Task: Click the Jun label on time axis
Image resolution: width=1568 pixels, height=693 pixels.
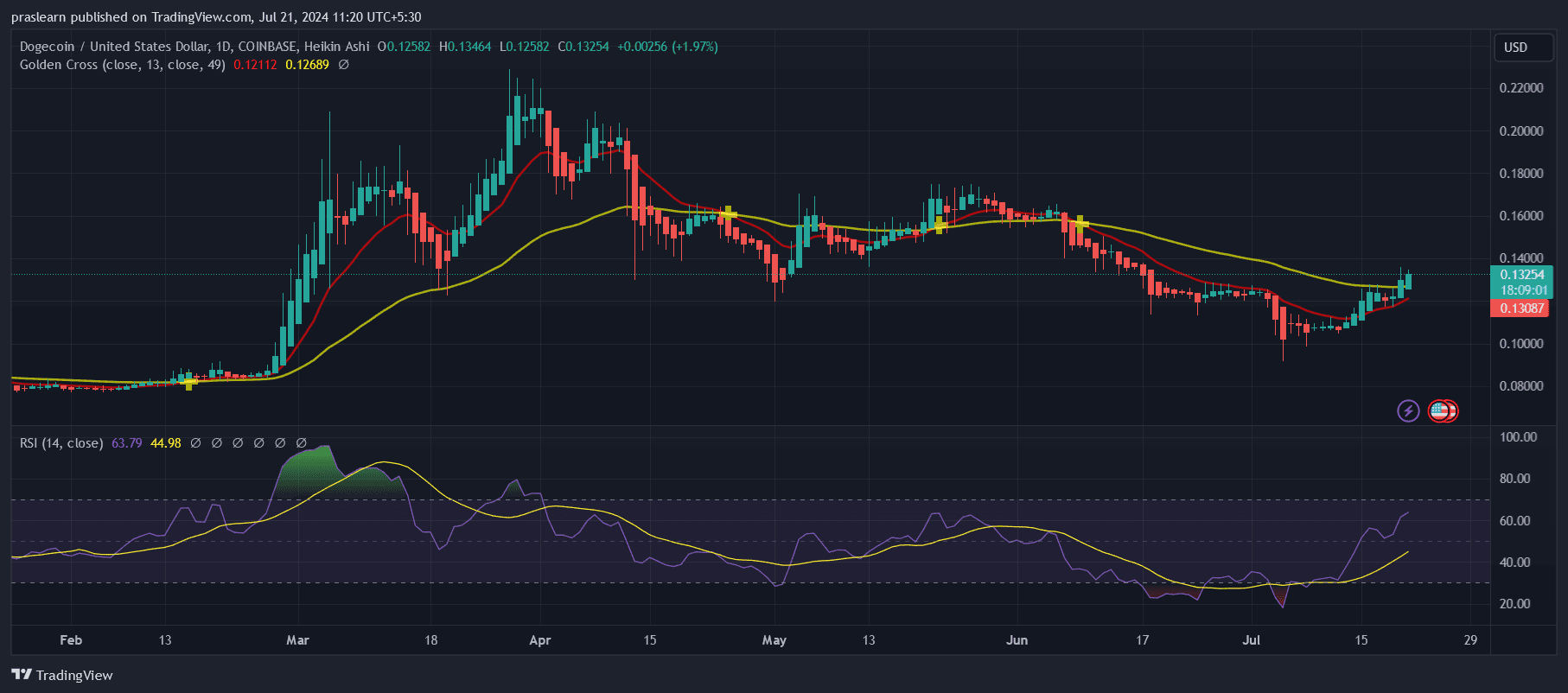Action: pos(1017,640)
